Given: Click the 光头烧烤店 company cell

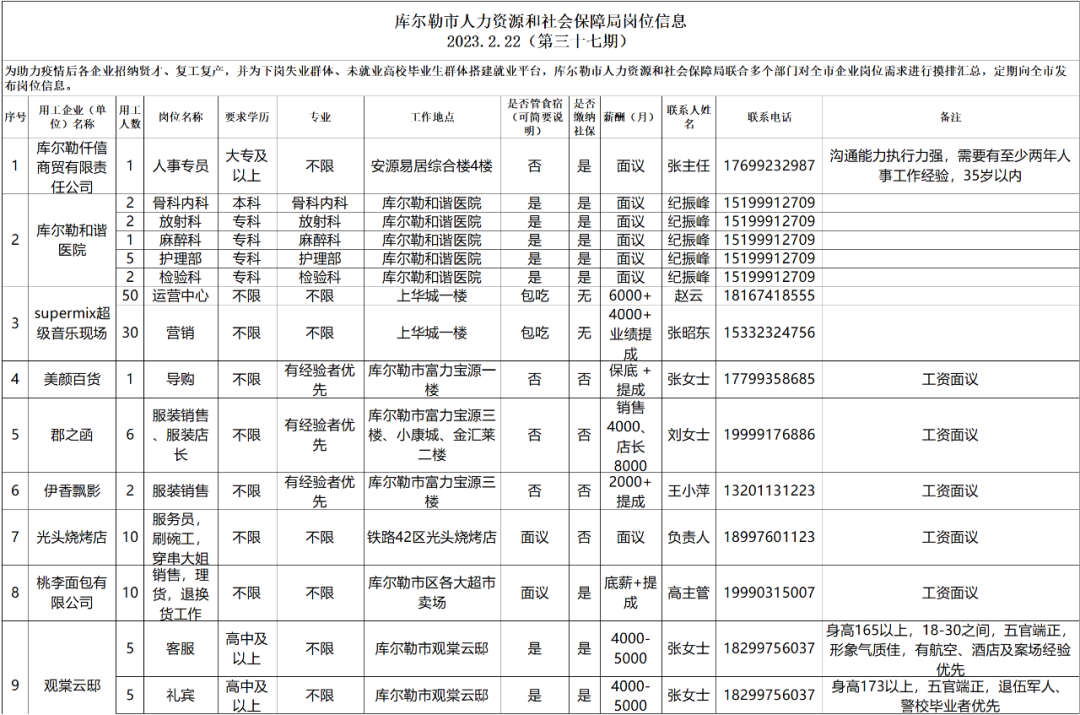Looking at the screenshot, I should point(72,537).
